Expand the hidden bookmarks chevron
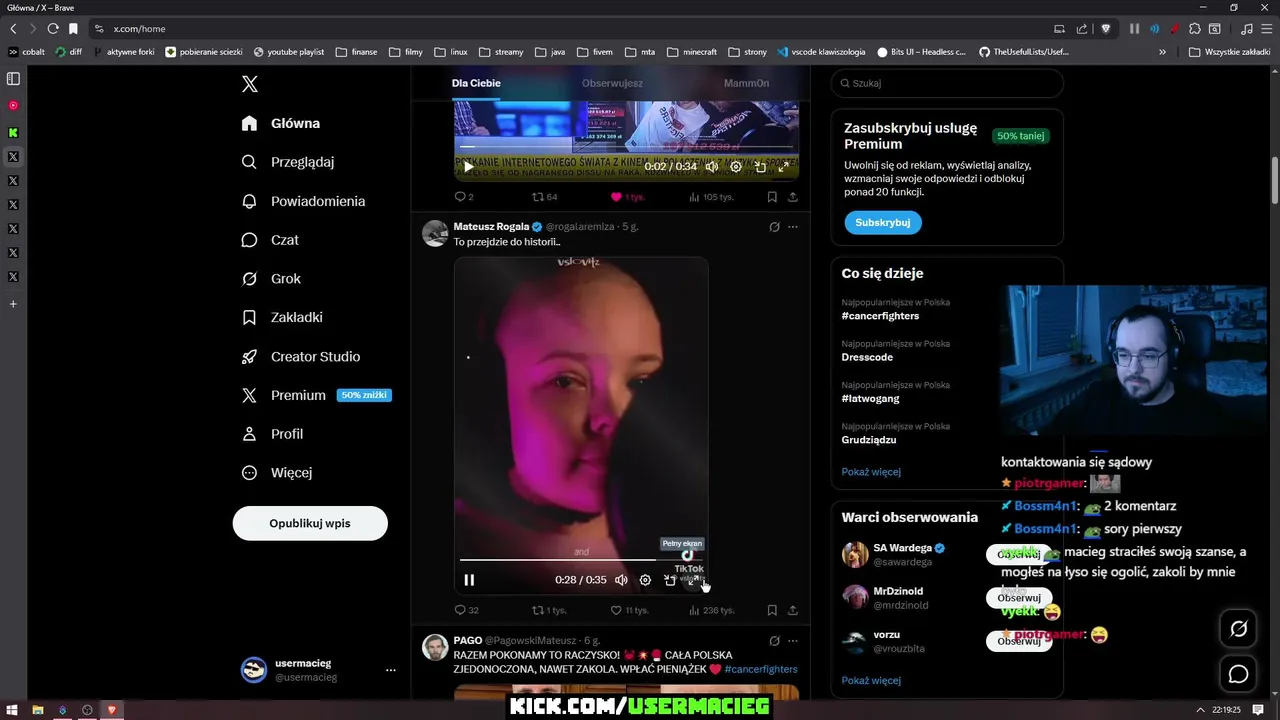The width and height of the screenshot is (1280, 720). [x=1162, y=52]
